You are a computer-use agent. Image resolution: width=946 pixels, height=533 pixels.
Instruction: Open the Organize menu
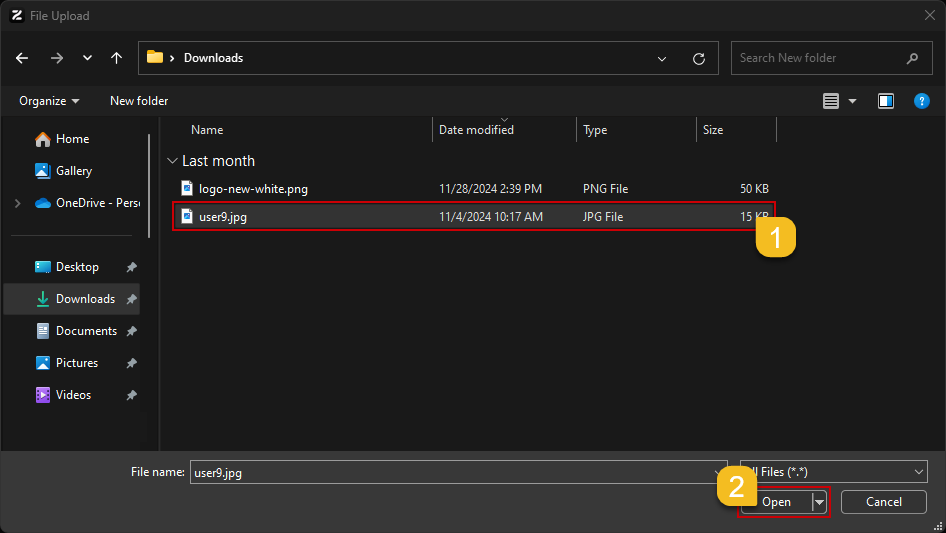tap(49, 101)
